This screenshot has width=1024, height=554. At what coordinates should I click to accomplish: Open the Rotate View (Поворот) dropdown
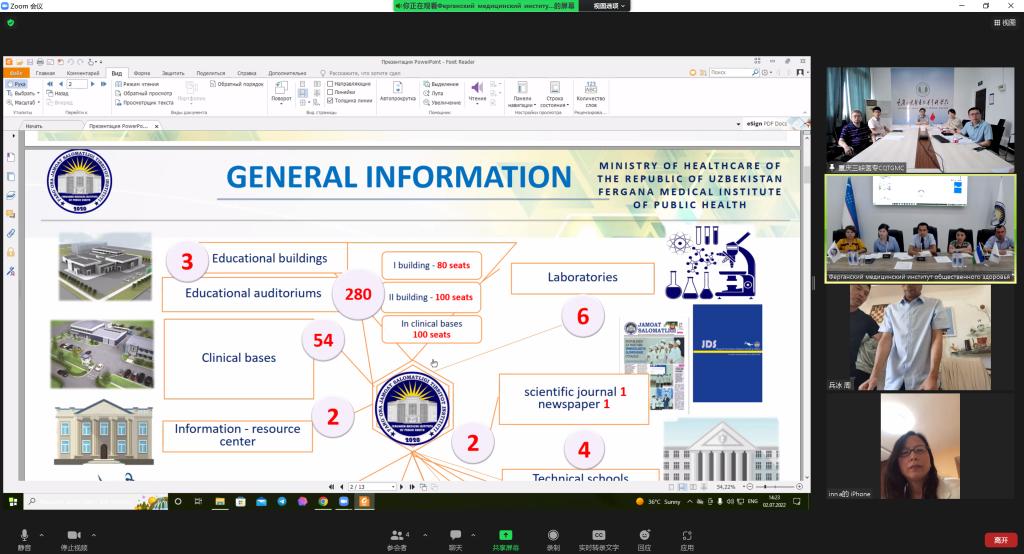281,91
